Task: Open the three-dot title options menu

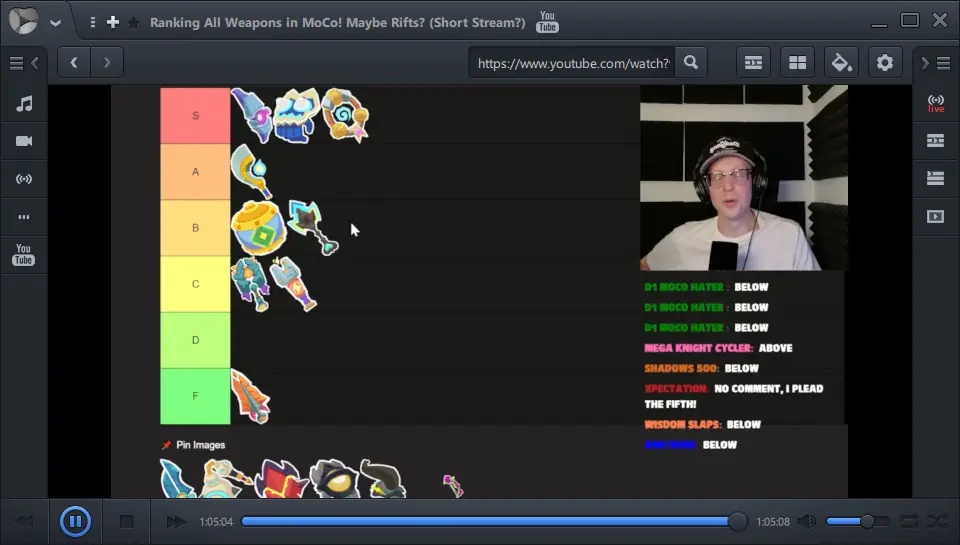Action: 92,23
